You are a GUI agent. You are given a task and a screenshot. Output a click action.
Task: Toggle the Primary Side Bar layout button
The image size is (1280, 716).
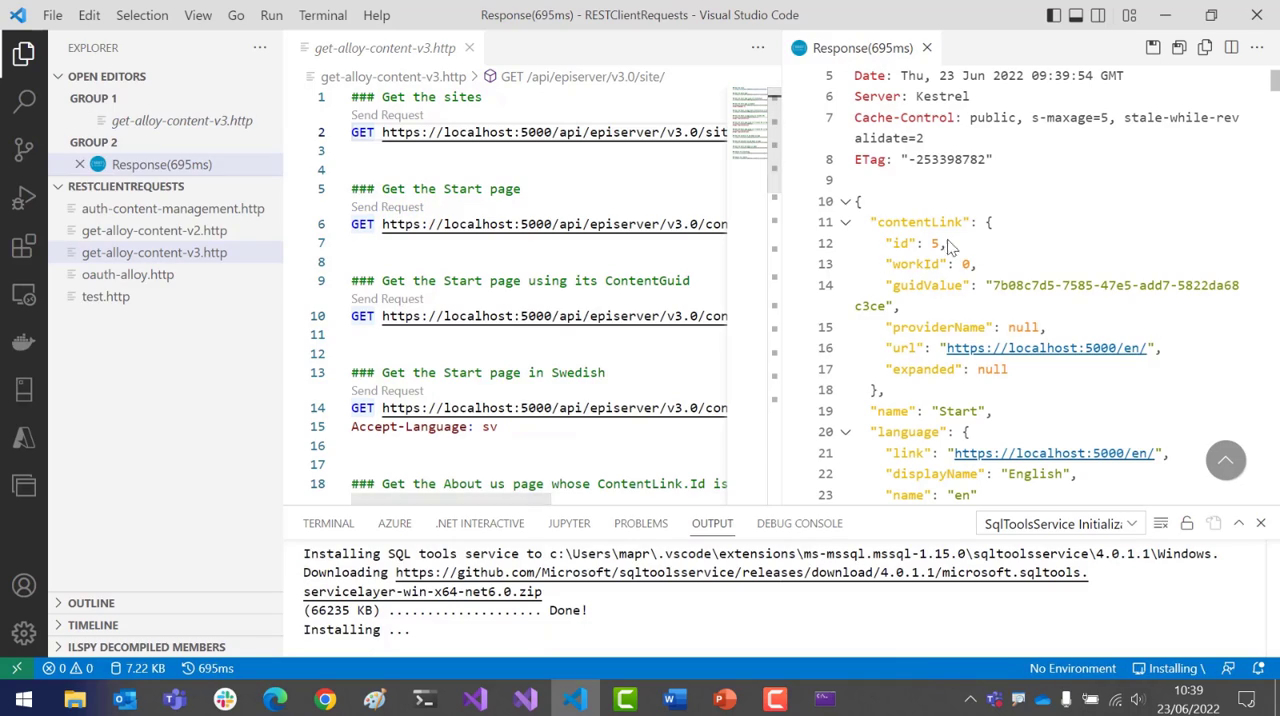[1054, 15]
